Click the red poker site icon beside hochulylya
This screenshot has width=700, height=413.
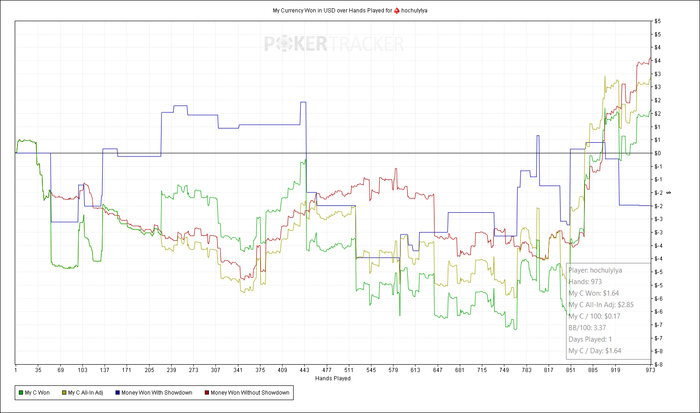397,10
